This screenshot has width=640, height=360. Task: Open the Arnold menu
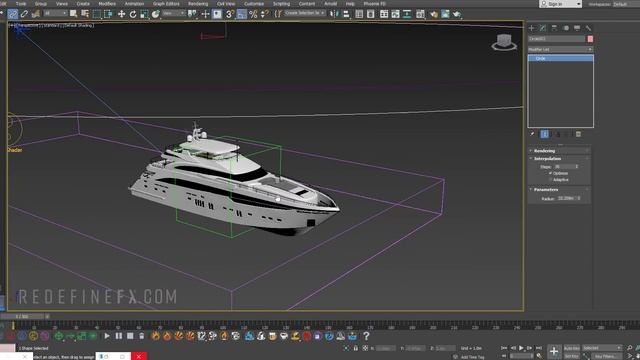[x=330, y=4]
